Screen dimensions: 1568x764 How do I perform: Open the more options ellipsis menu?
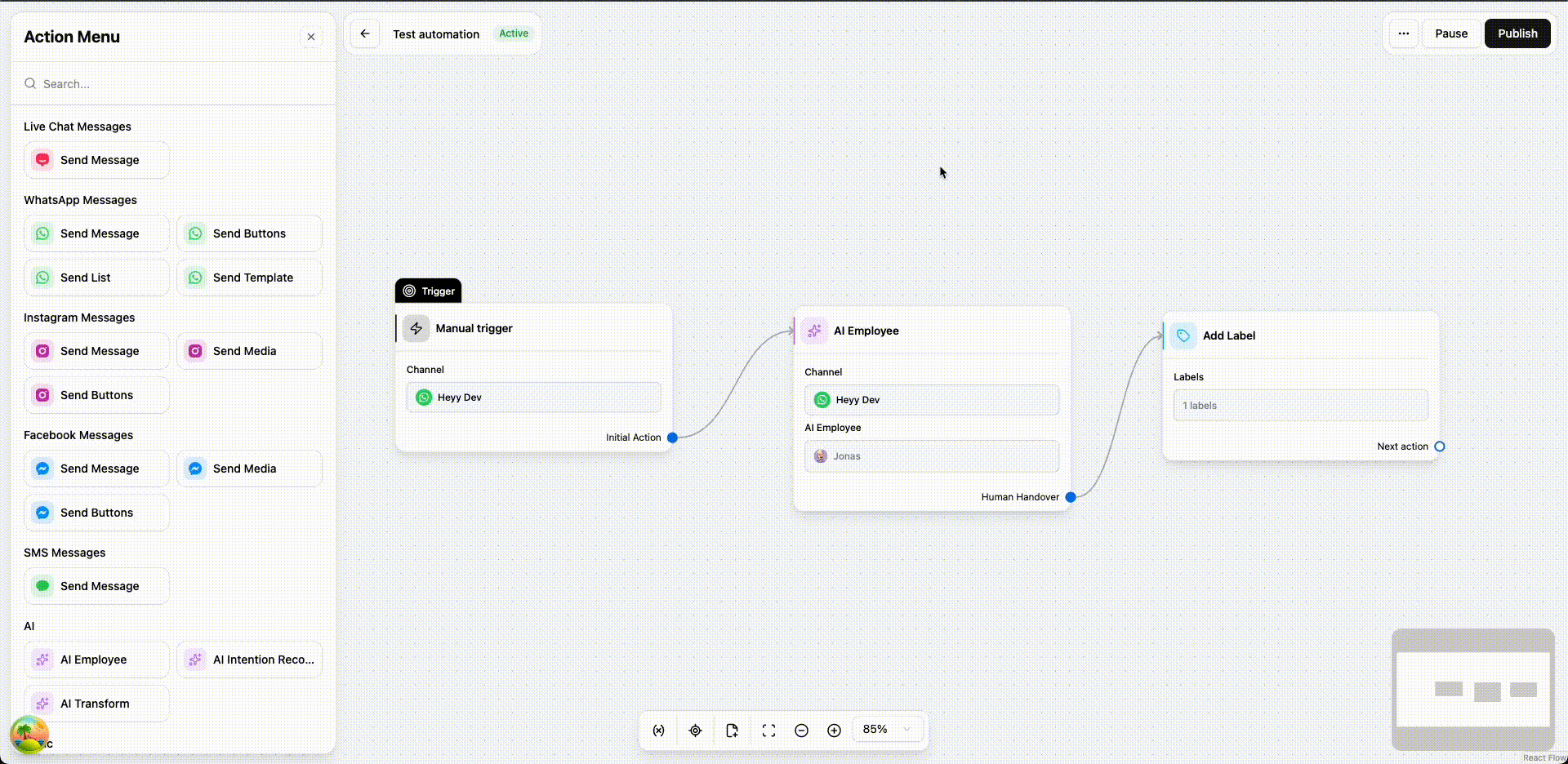point(1403,33)
